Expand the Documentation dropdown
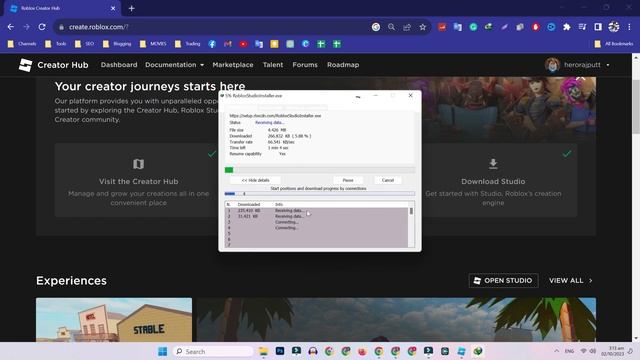This screenshot has height=360, width=640. tap(174, 65)
